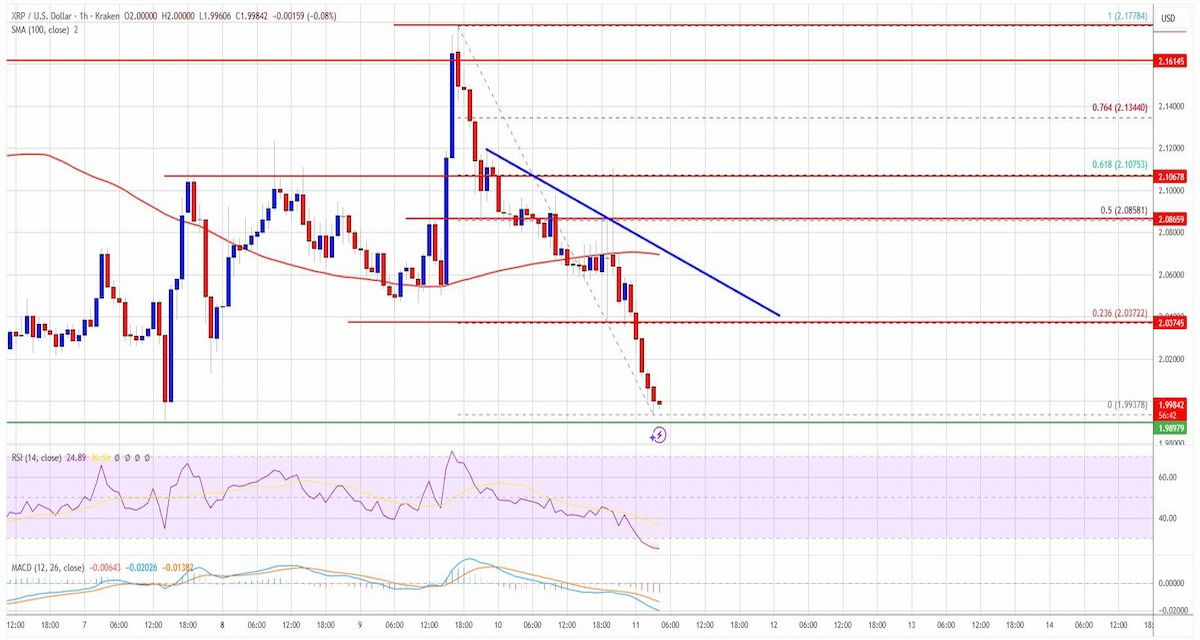1200x640 pixels.
Task: Click the purple sparkle icon below the price line
Action: 652,437
